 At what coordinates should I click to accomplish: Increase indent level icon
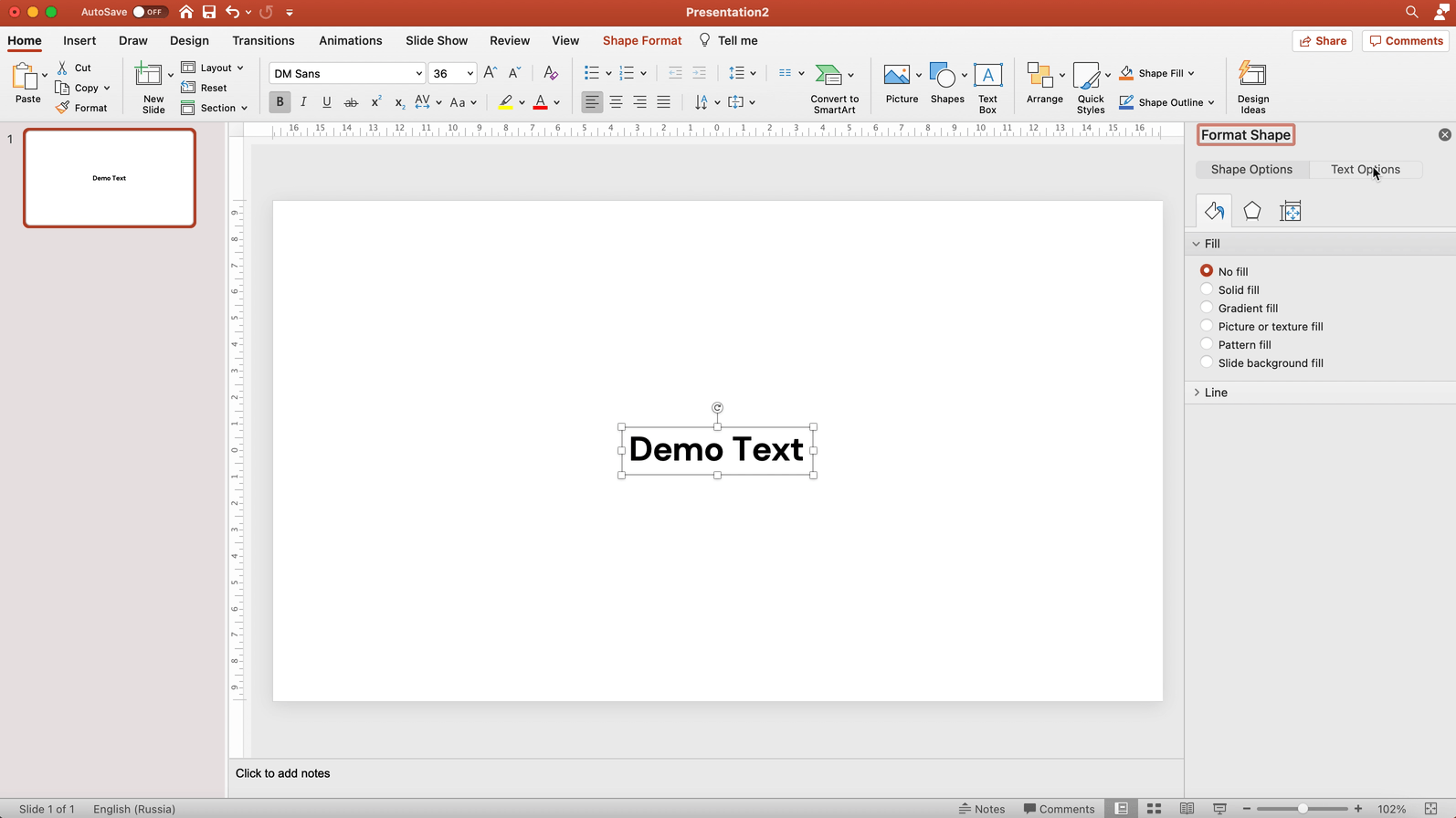point(699,73)
